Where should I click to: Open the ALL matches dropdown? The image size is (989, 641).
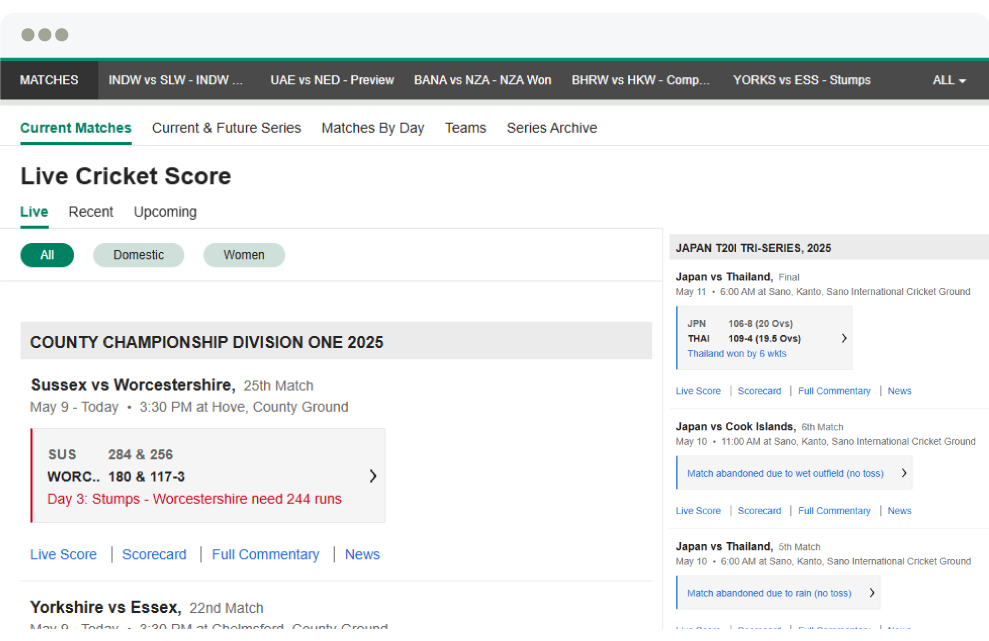pyautogui.click(x=948, y=80)
